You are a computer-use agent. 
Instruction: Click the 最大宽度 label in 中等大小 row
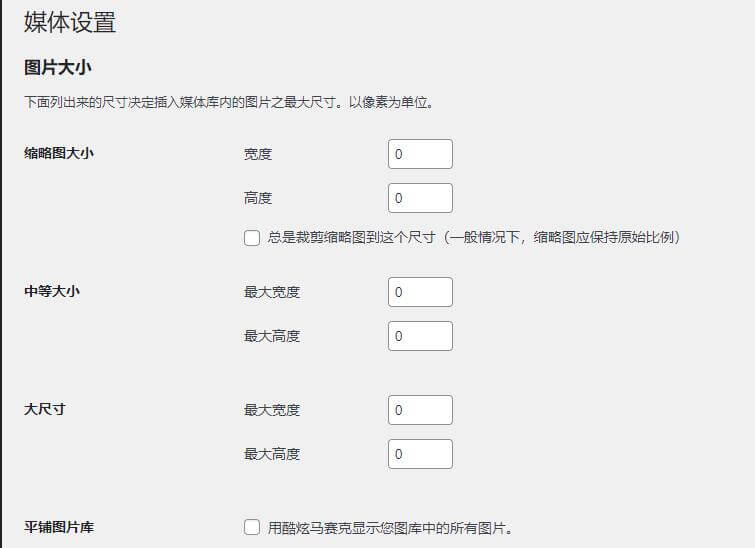(272, 292)
